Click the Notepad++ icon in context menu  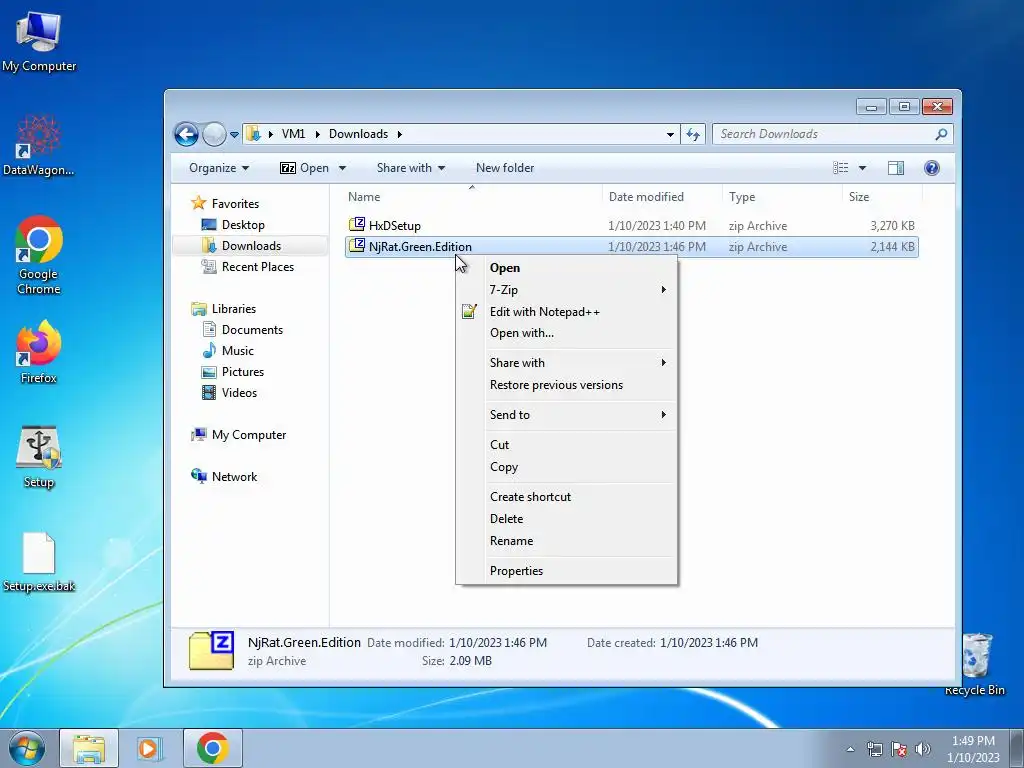click(x=469, y=312)
